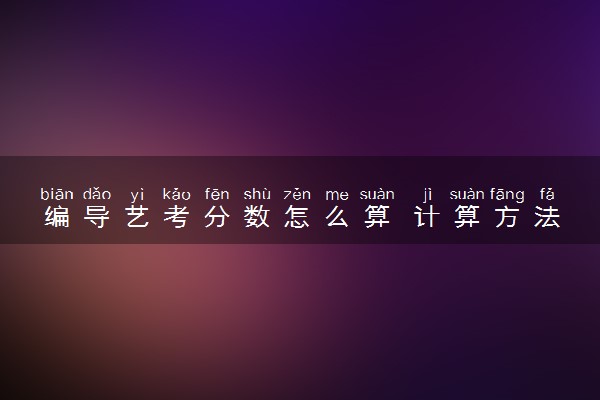Click the pinyin "jì"
The image size is (600, 400).
pos(427,195)
